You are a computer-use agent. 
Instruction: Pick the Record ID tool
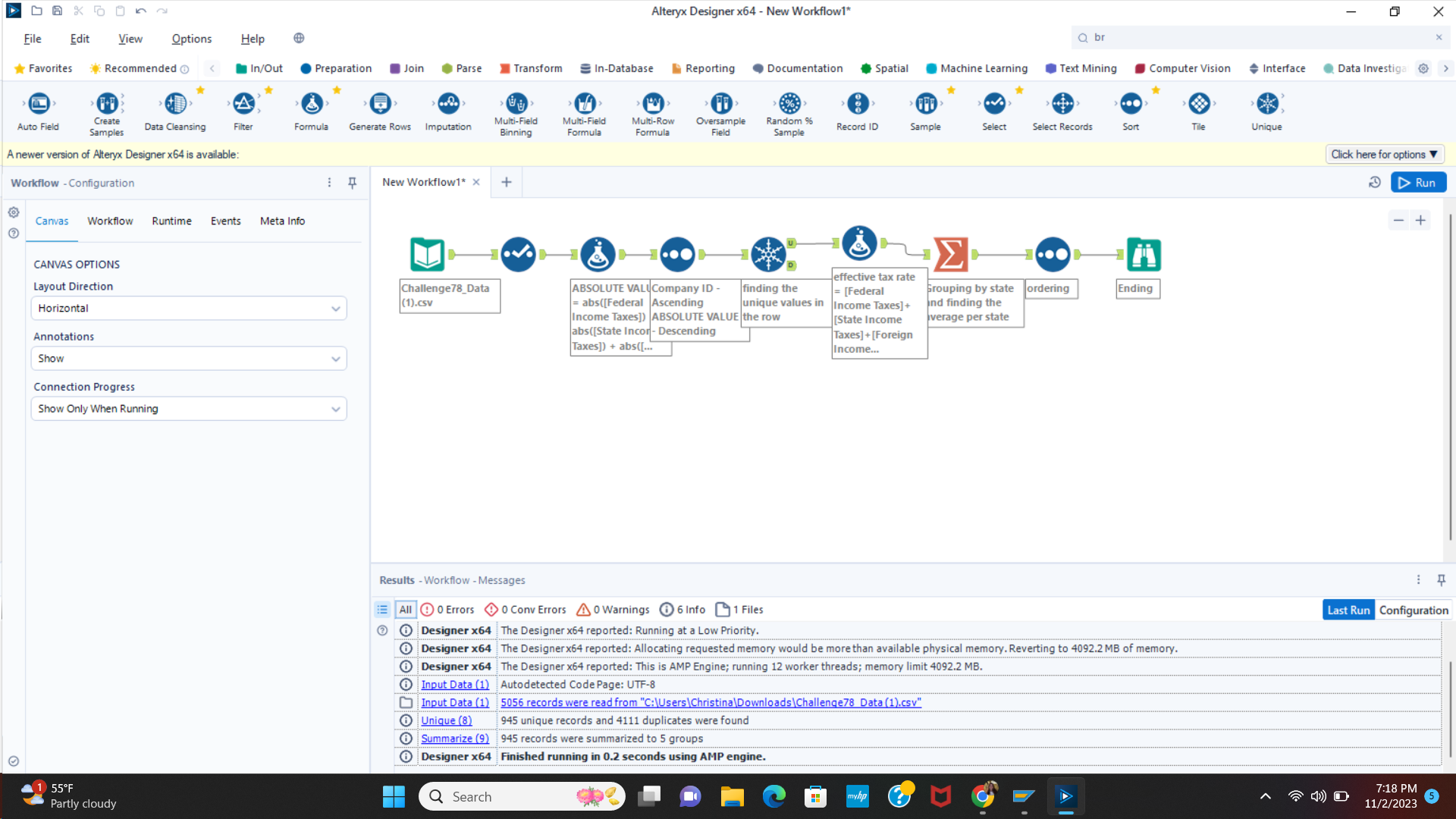click(857, 104)
